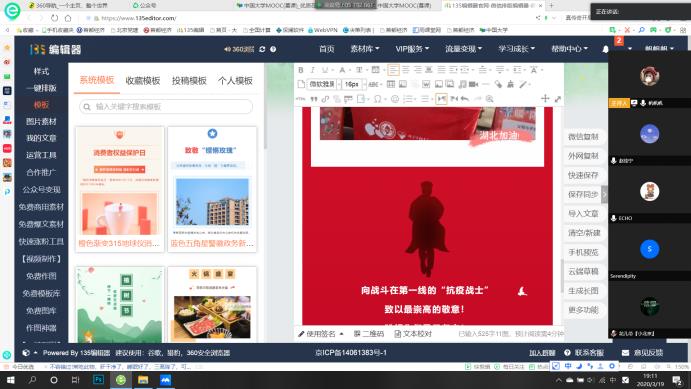Toggle bold formatting

(x=301, y=70)
